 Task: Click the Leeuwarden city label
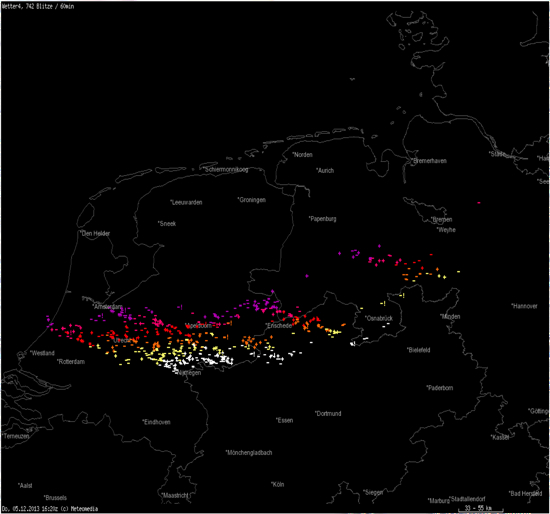(186, 202)
